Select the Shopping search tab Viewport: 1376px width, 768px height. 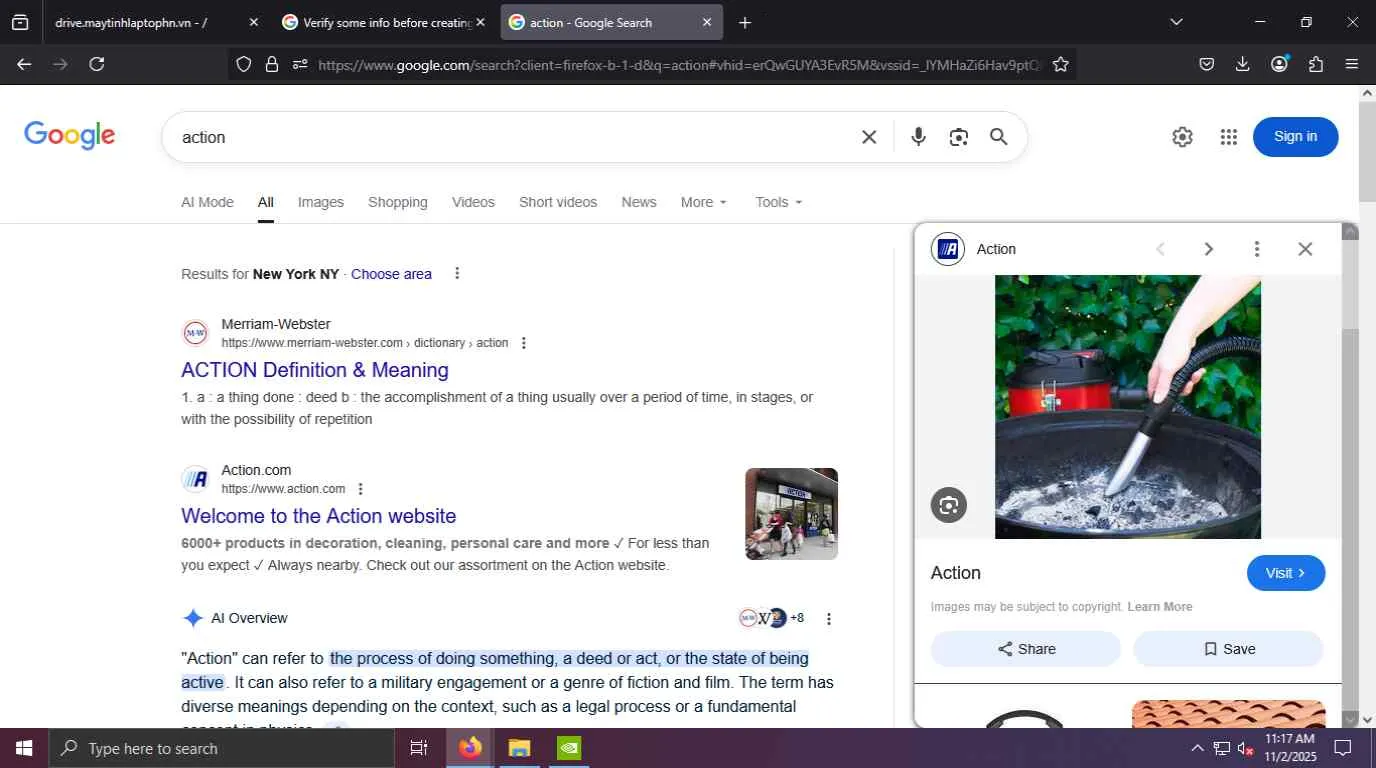click(398, 202)
